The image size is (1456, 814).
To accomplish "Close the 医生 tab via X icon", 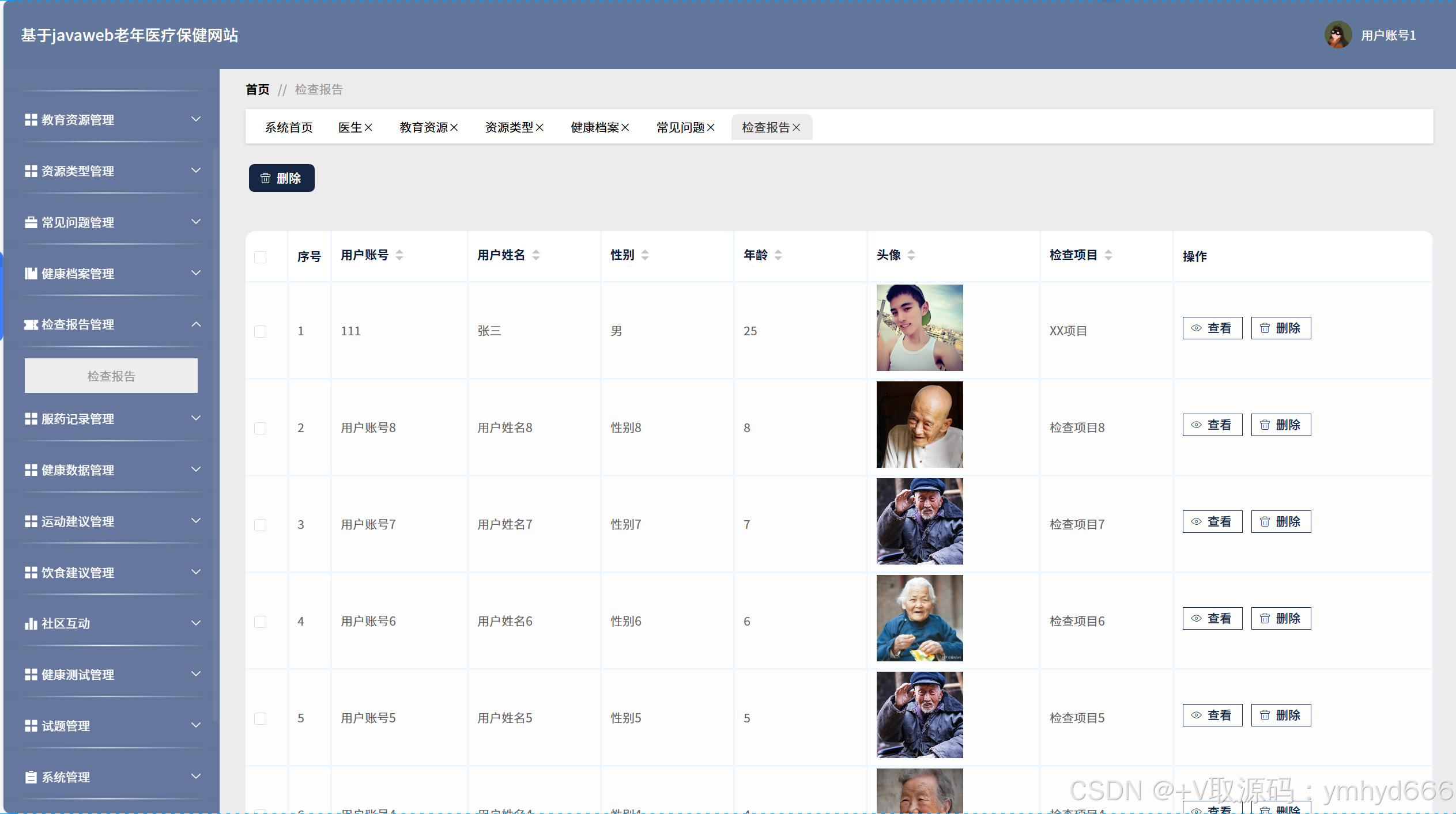I will click(369, 127).
